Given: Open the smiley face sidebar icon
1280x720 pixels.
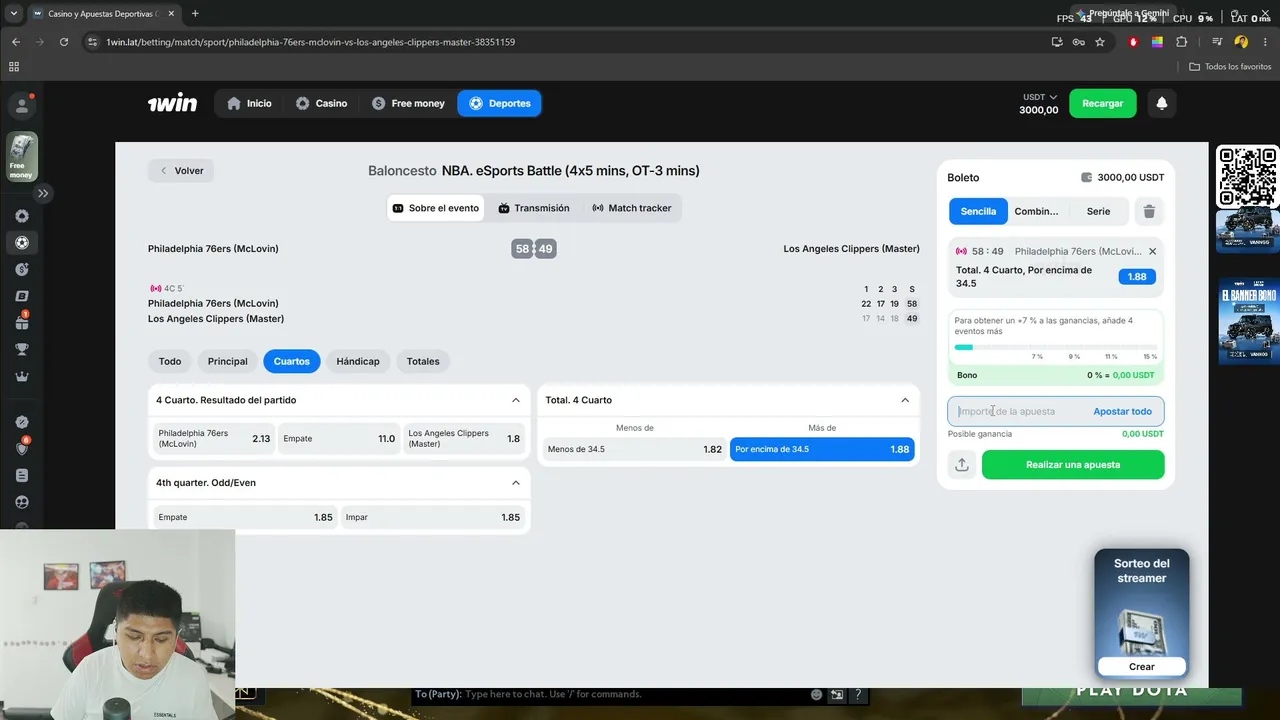Looking at the screenshot, I should 22,502.
